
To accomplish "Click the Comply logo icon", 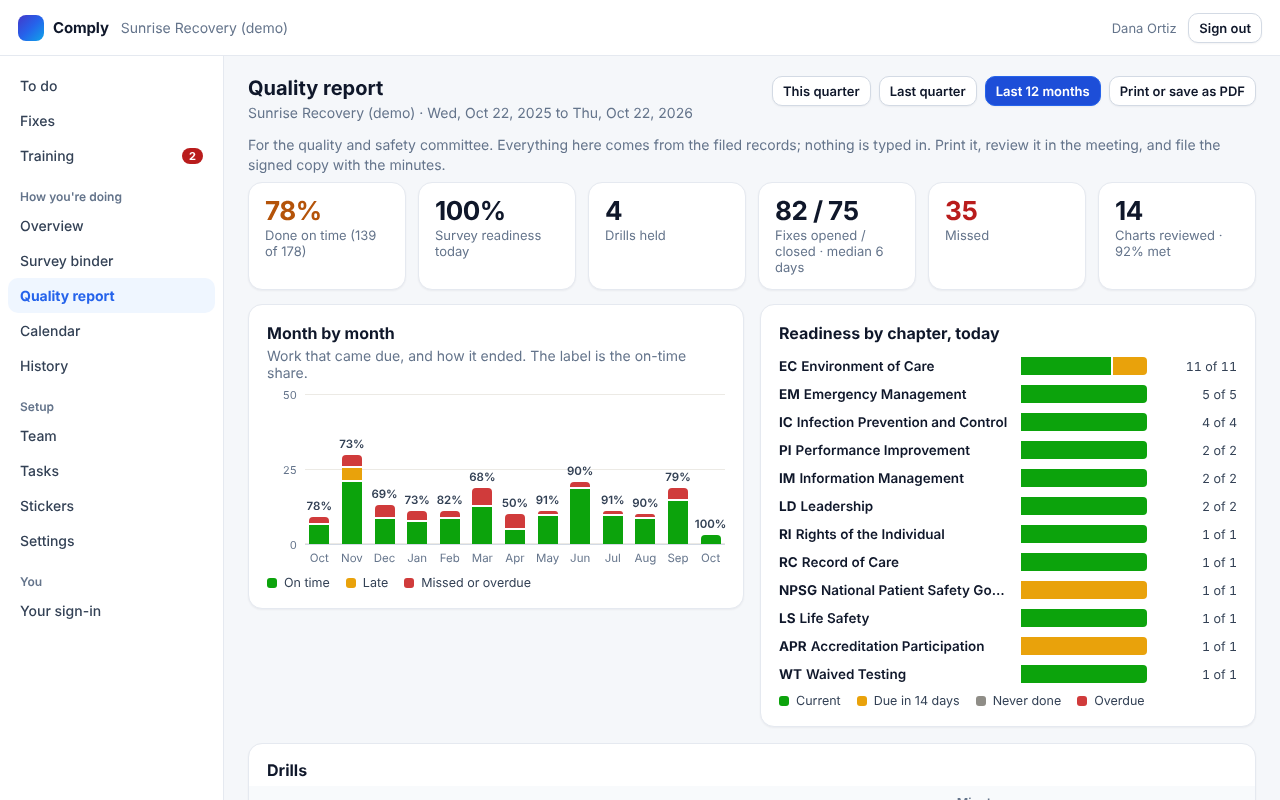I will coord(31,28).
